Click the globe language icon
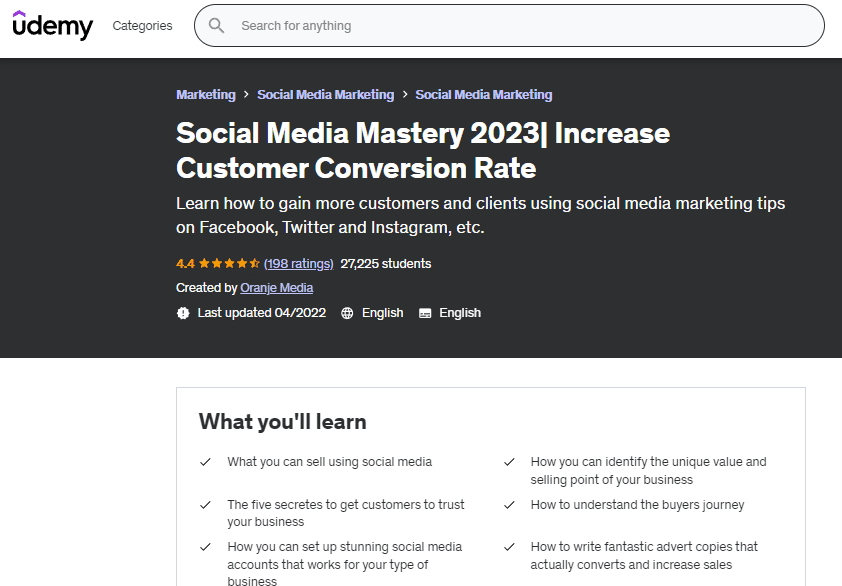The width and height of the screenshot is (842, 586). (347, 313)
